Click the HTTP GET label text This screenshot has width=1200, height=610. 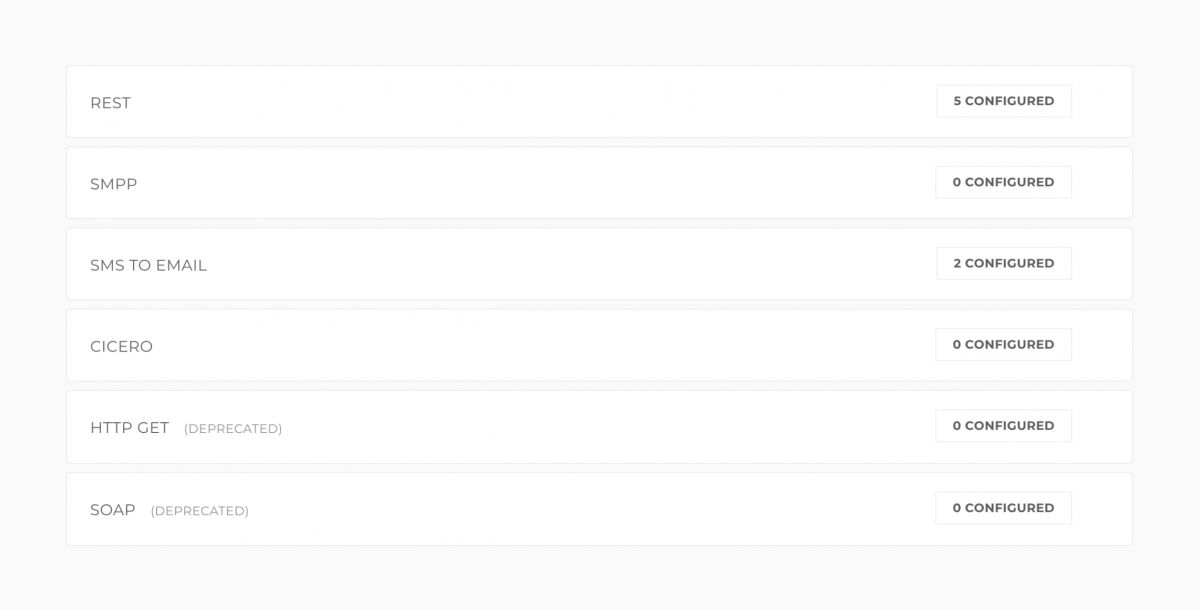[129, 428]
